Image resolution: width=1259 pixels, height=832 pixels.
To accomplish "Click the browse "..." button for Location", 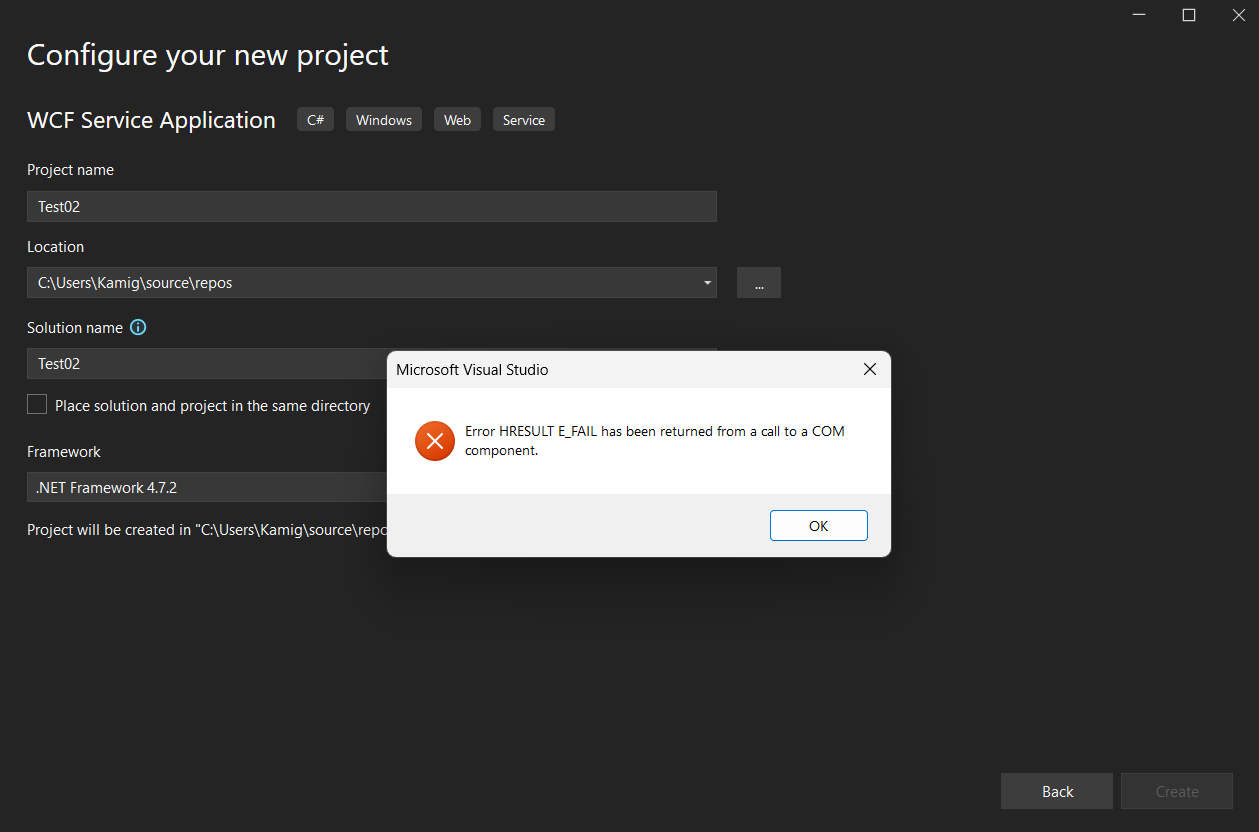I will [x=759, y=283].
